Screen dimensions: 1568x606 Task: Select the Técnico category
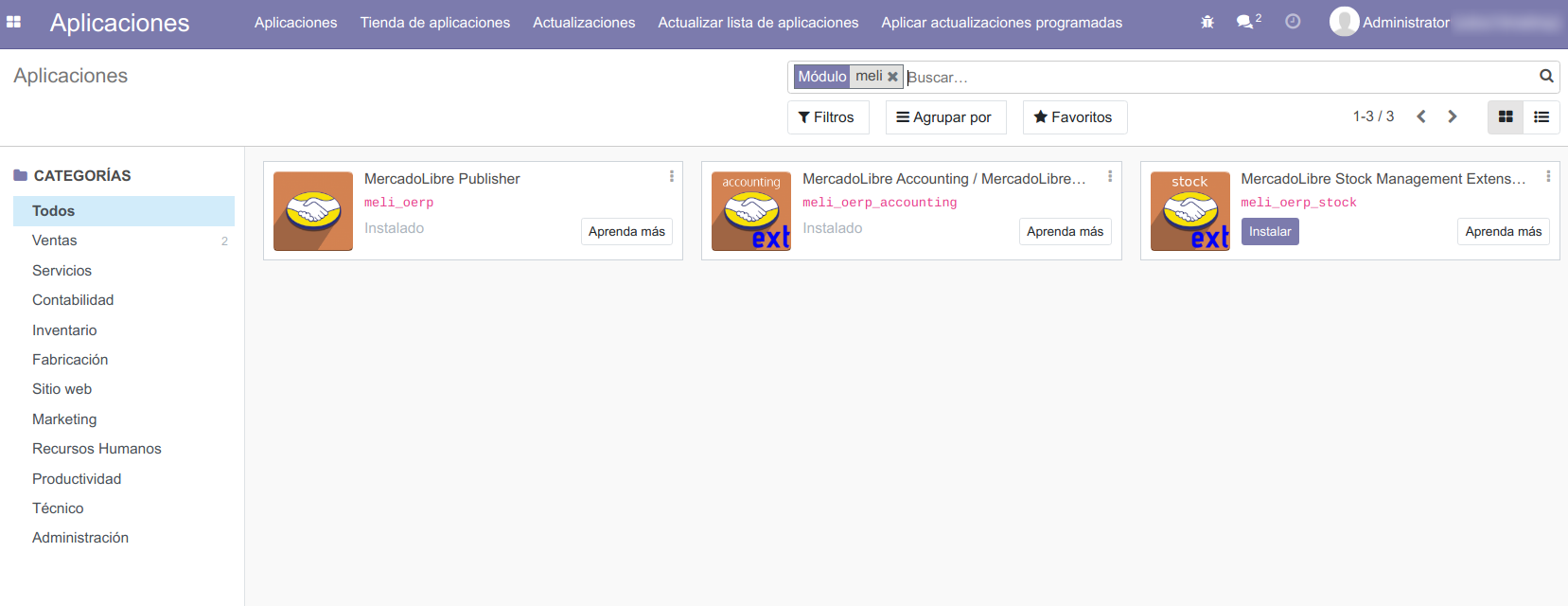pos(124,508)
